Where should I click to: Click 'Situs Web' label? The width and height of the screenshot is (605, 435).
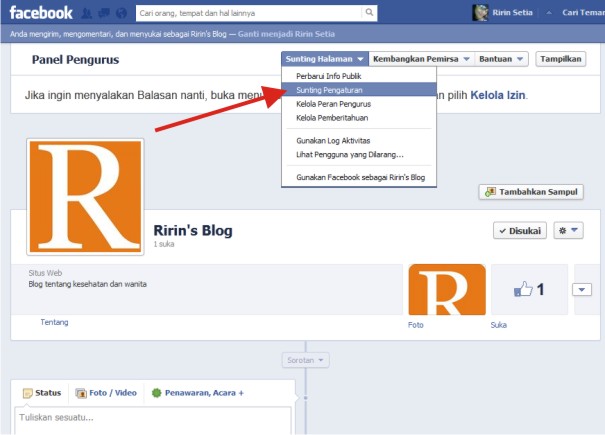(x=45, y=273)
